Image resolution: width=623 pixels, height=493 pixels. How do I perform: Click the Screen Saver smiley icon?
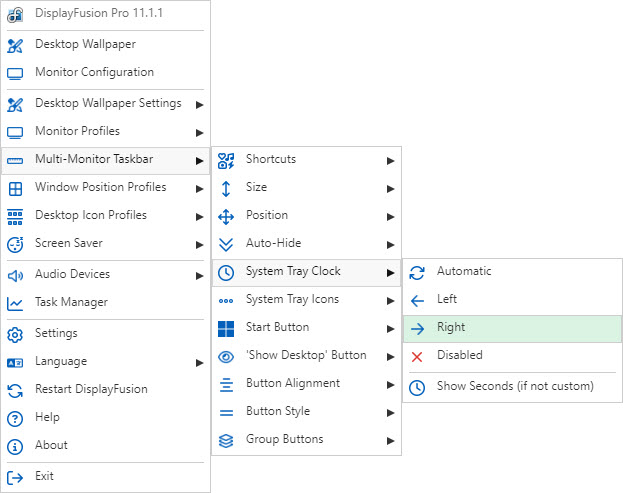click(x=15, y=243)
